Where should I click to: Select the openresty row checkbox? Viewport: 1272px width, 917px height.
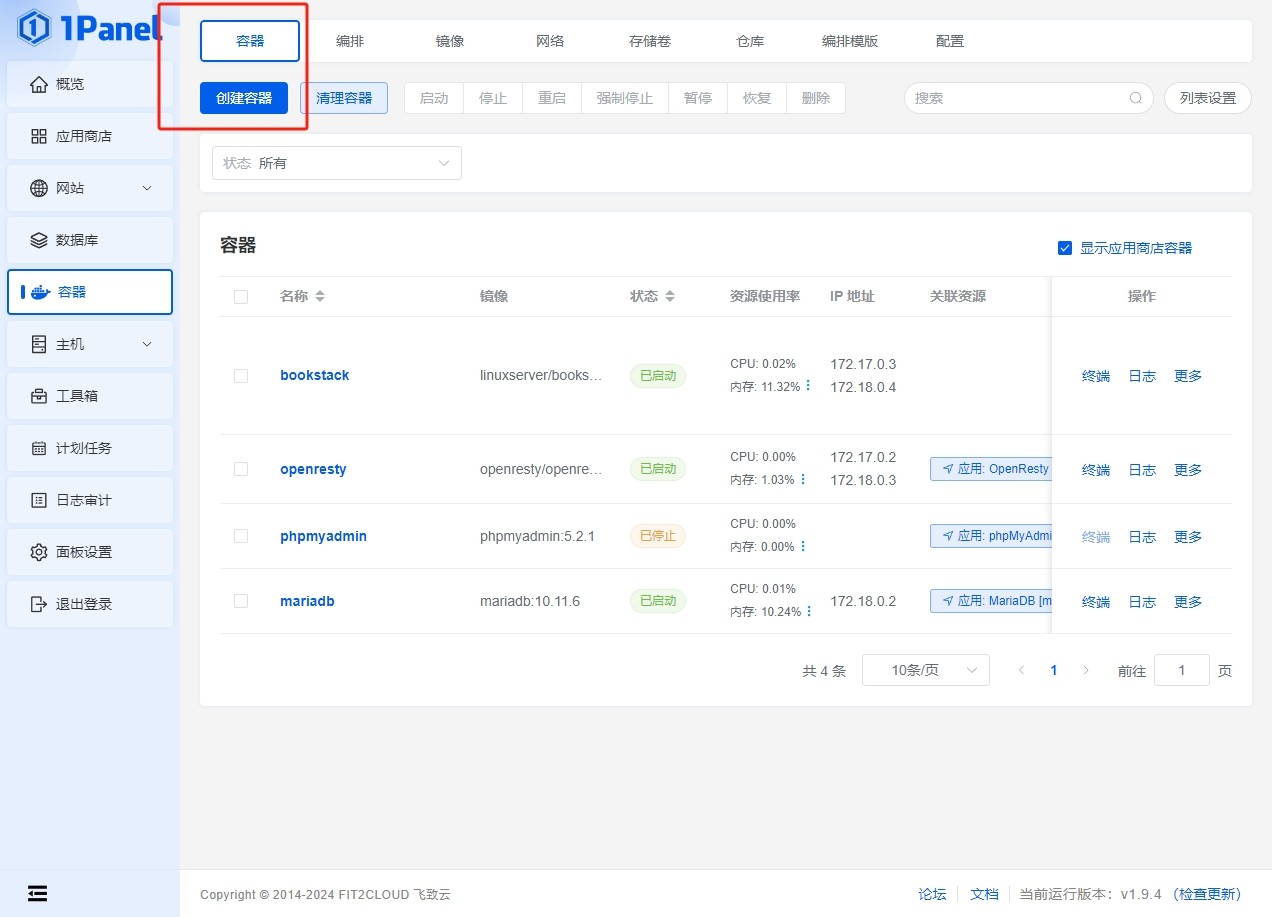pyautogui.click(x=240, y=469)
